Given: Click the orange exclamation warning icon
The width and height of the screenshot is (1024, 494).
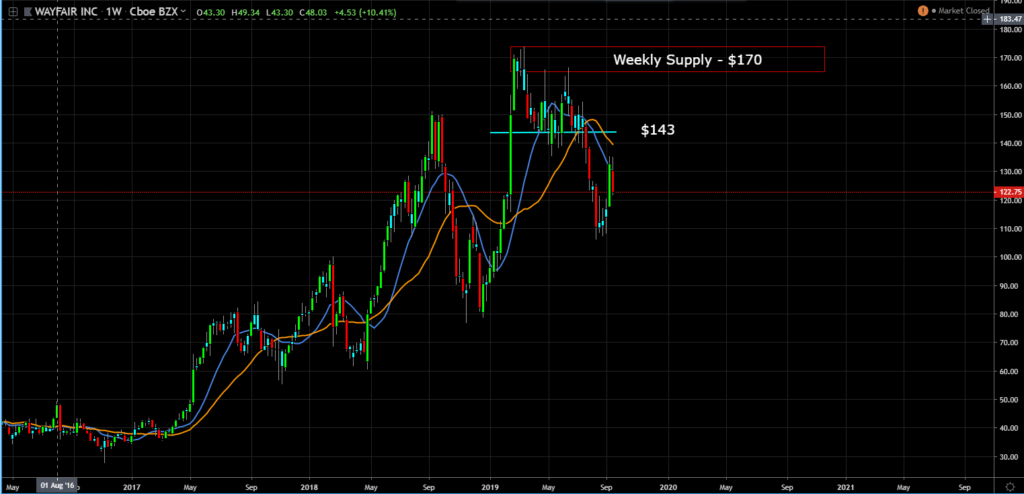Looking at the screenshot, I should [923, 10].
